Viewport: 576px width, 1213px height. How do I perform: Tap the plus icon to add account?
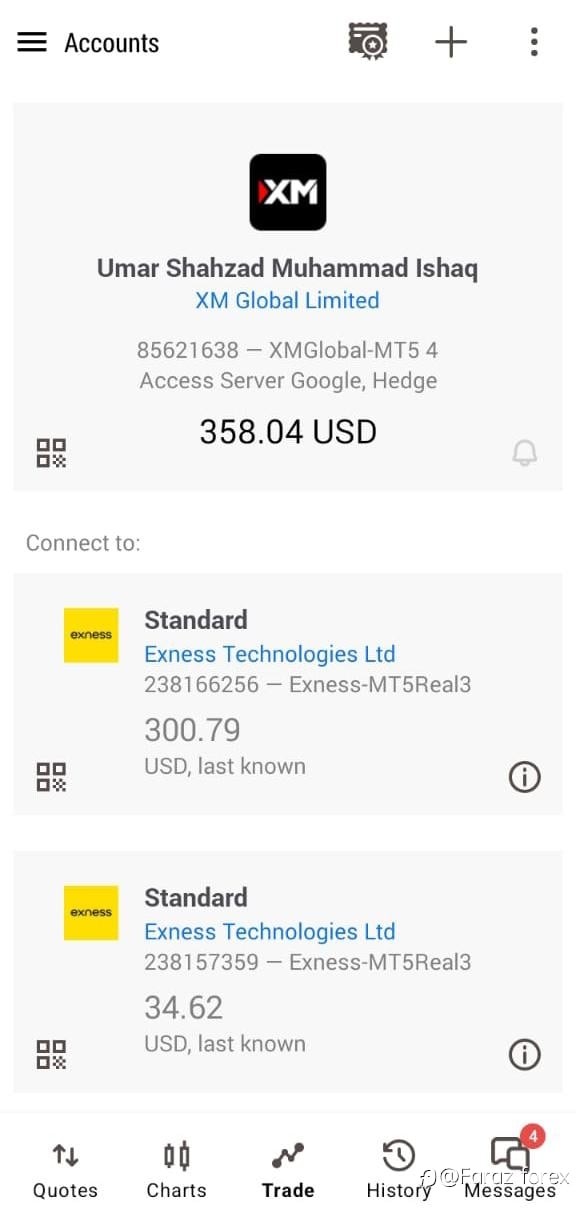pyautogui.click(x=451, y=42)
